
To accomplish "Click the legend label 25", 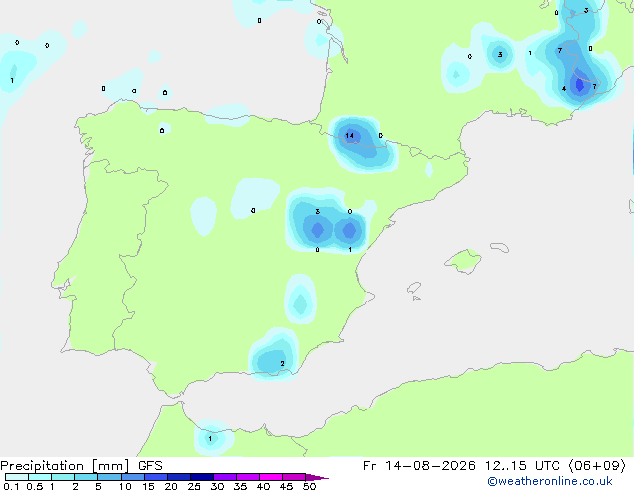I will pyautogui.click(x=194, y=486).
